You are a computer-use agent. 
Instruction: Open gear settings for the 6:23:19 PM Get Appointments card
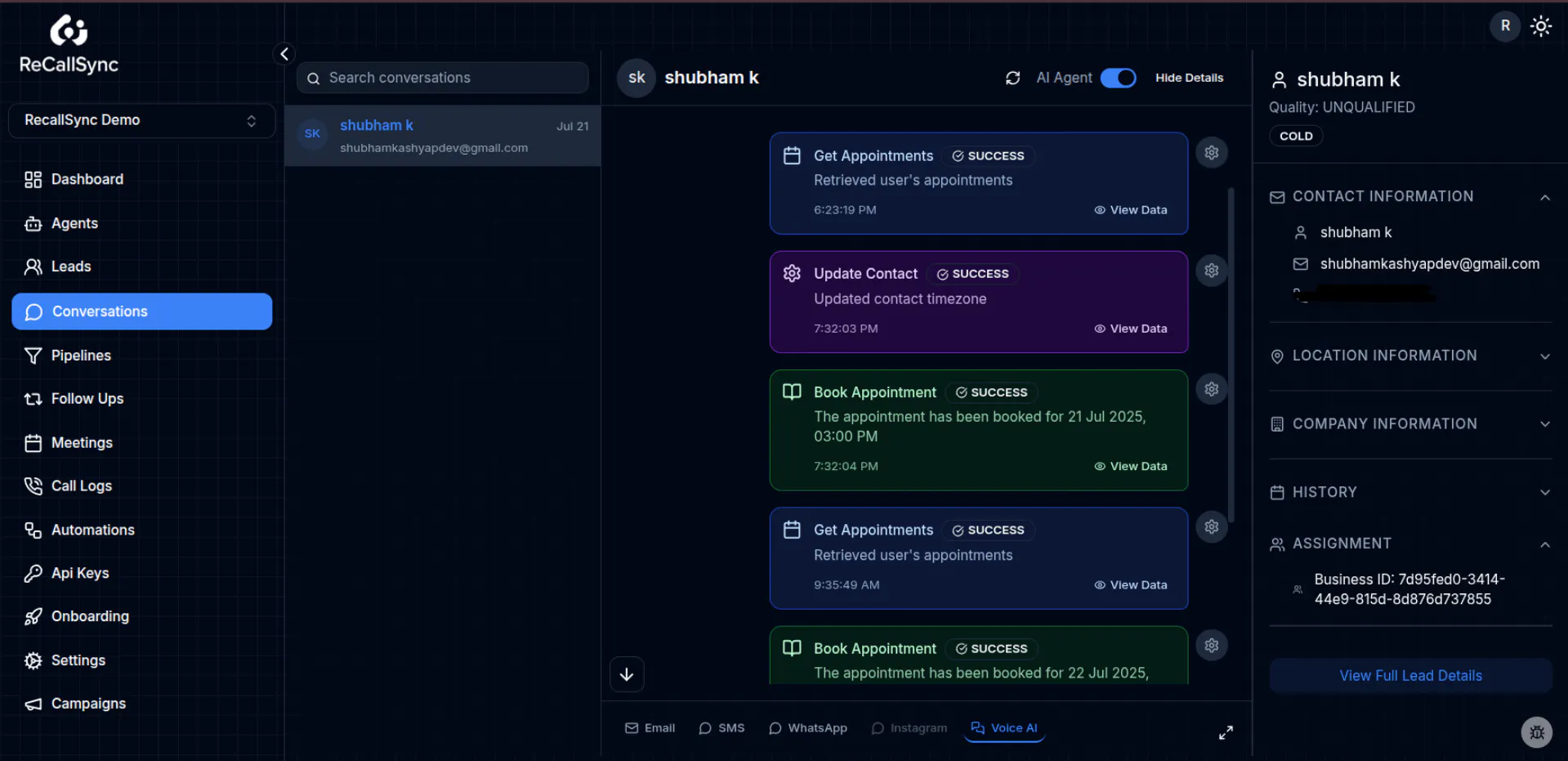tap(1212, 153)
